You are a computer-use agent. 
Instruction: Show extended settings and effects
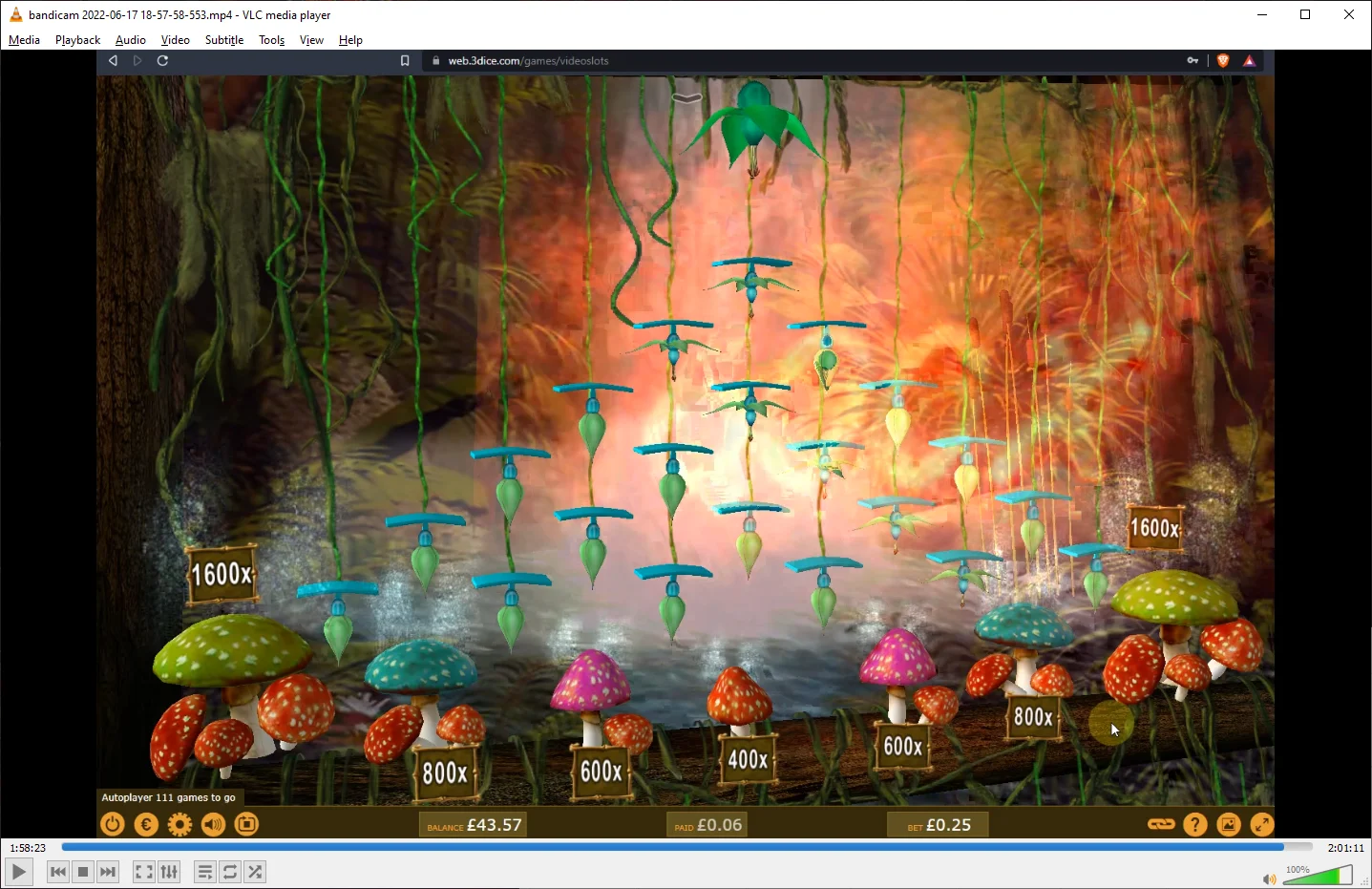coord(169,872)
